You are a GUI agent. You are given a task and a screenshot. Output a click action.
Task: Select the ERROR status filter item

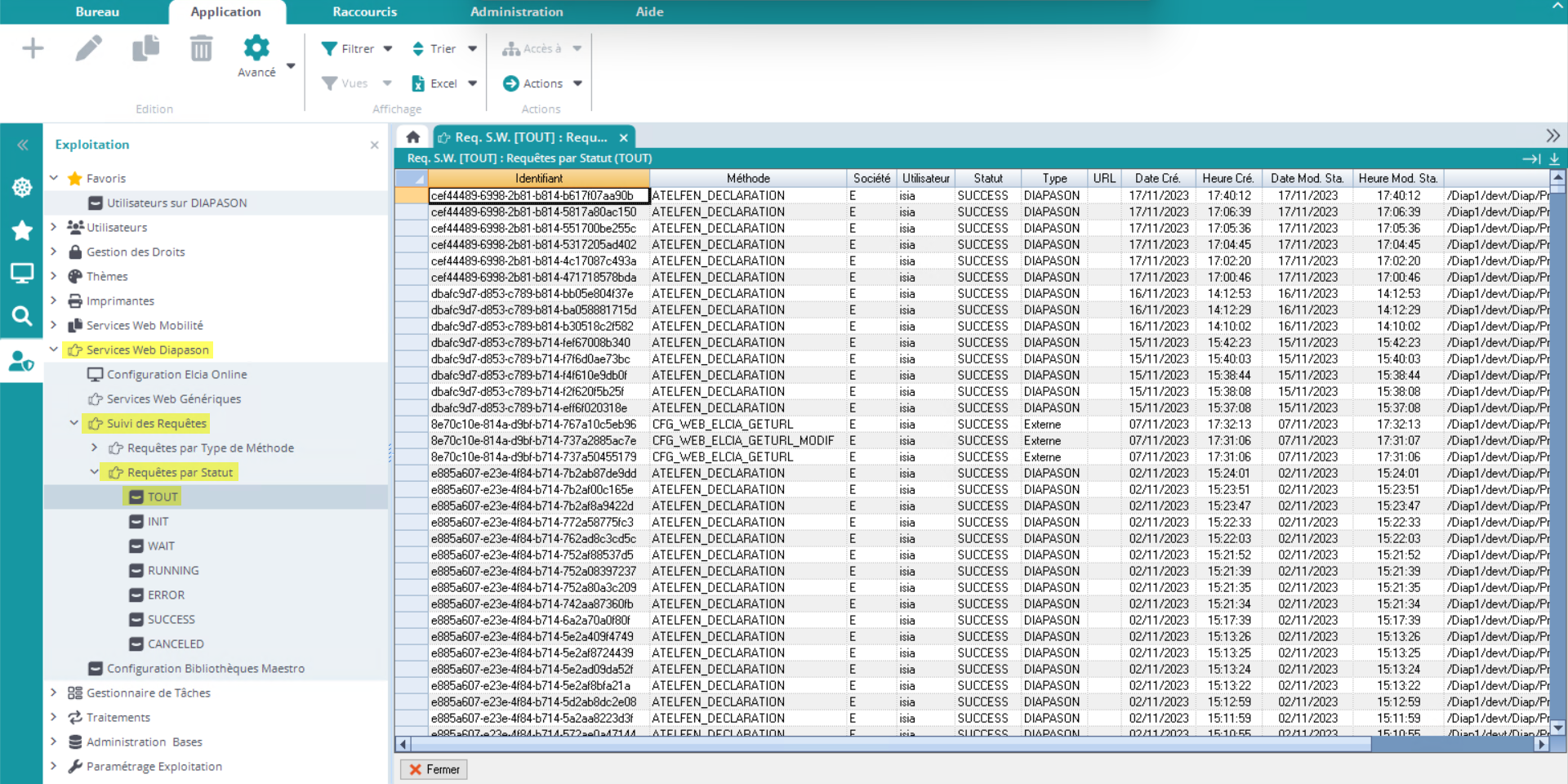coord(166,595)
